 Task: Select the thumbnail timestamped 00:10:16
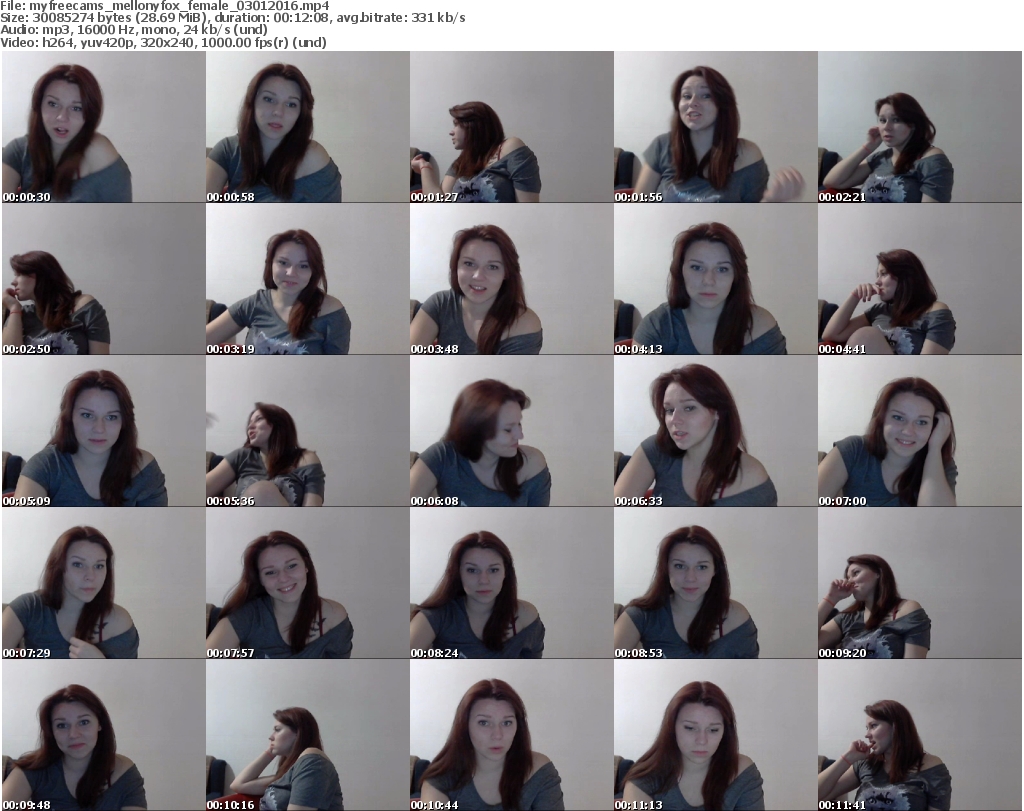click(308, 735)
